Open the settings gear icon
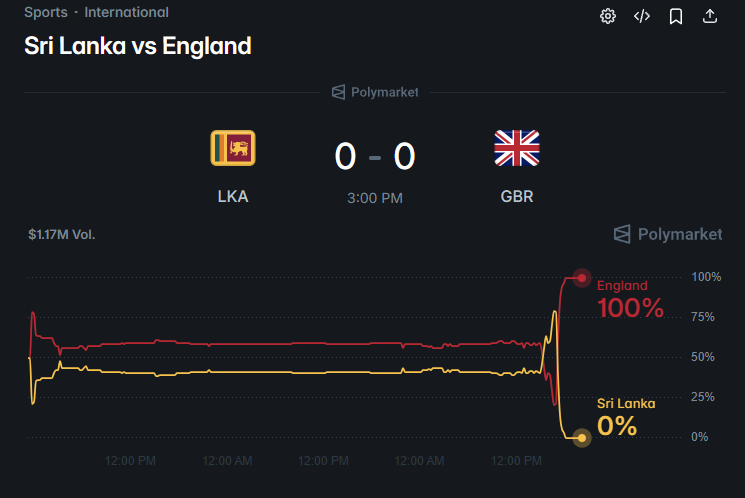745x498 pixels. pos(608,16)
